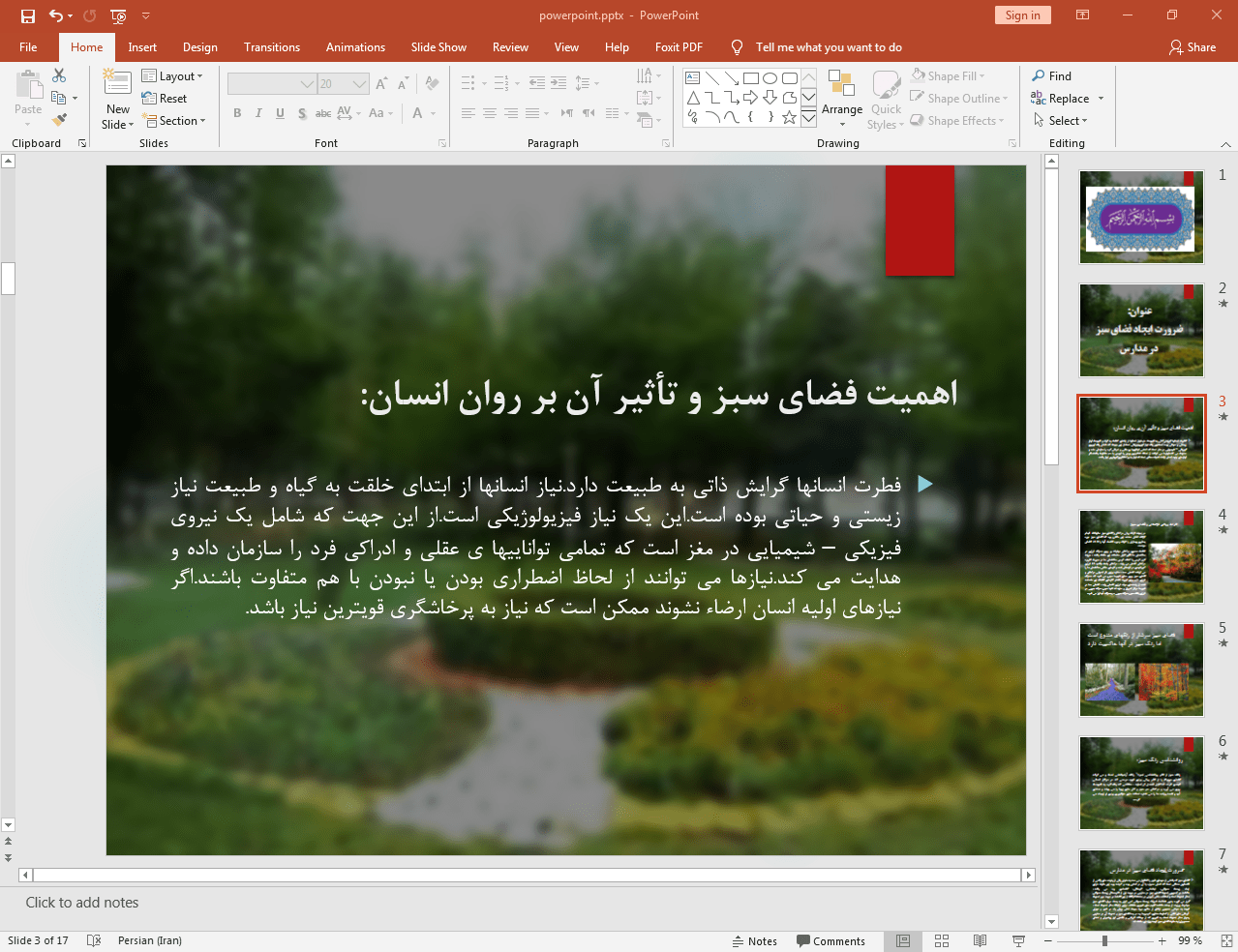Image resolution: width=1238 pixels, height=952 pixels.
Task: Fit slide to current window icon
Action: click(1225, 940)
